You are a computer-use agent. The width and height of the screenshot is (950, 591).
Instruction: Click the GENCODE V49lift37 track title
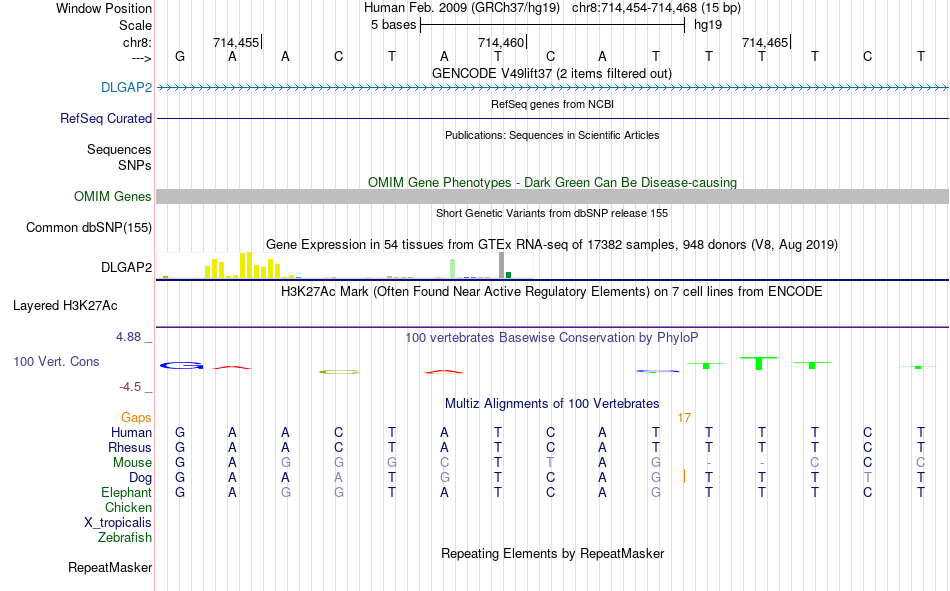(x=552, y=73)
